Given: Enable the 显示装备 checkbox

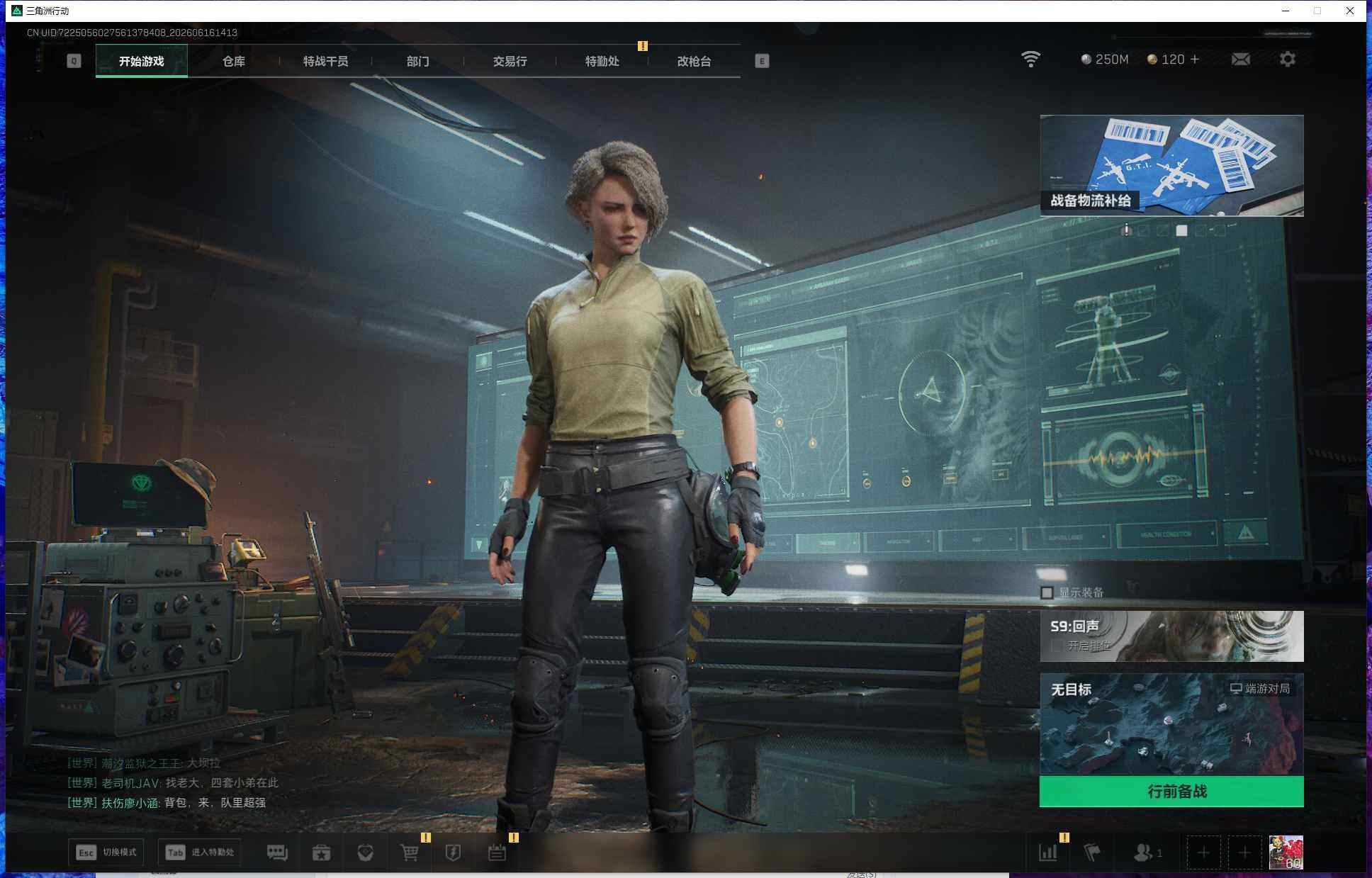Looking at the screenshot, I should pyautogui.click(x=1047, y=592).
